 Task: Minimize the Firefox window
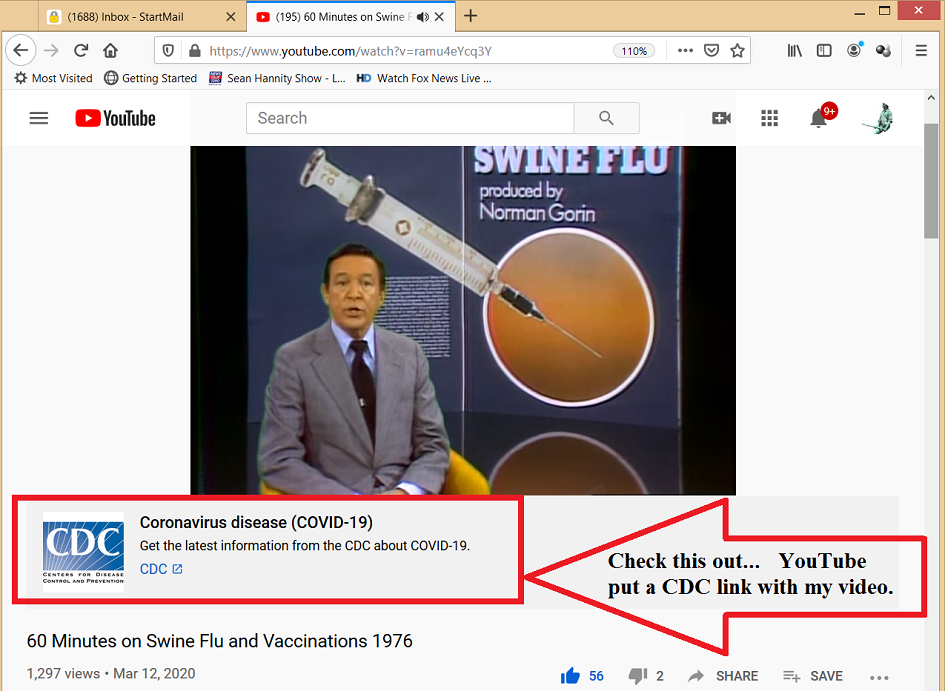859,12
